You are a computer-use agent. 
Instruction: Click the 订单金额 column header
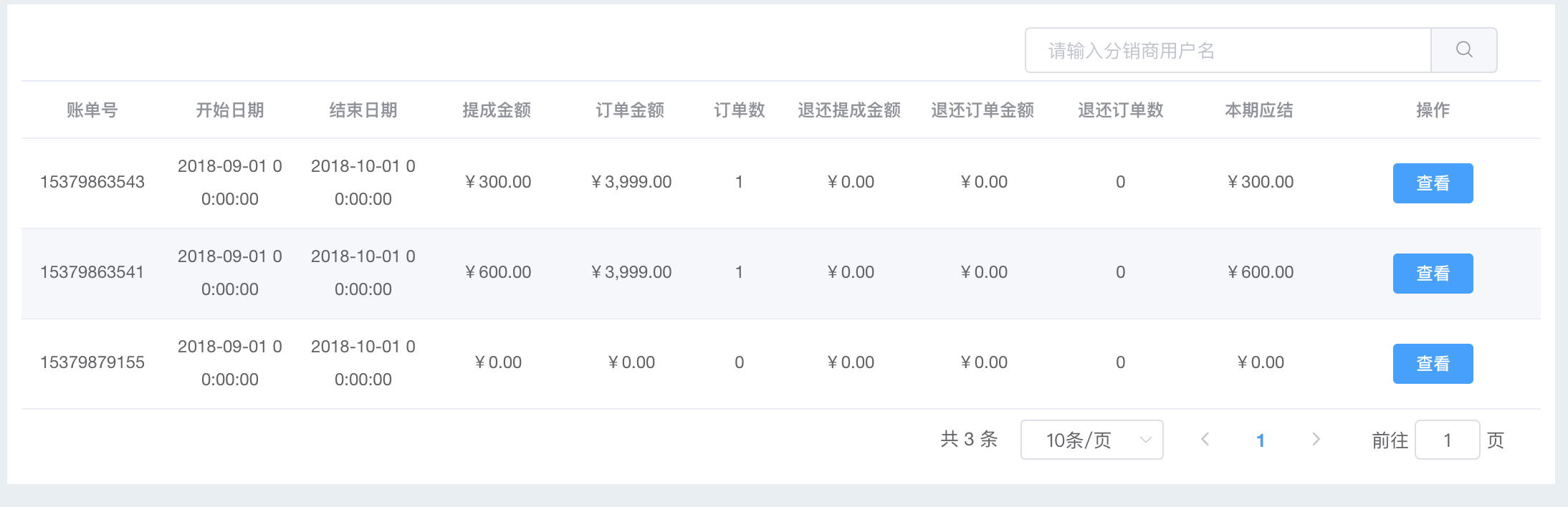[630, 110]
